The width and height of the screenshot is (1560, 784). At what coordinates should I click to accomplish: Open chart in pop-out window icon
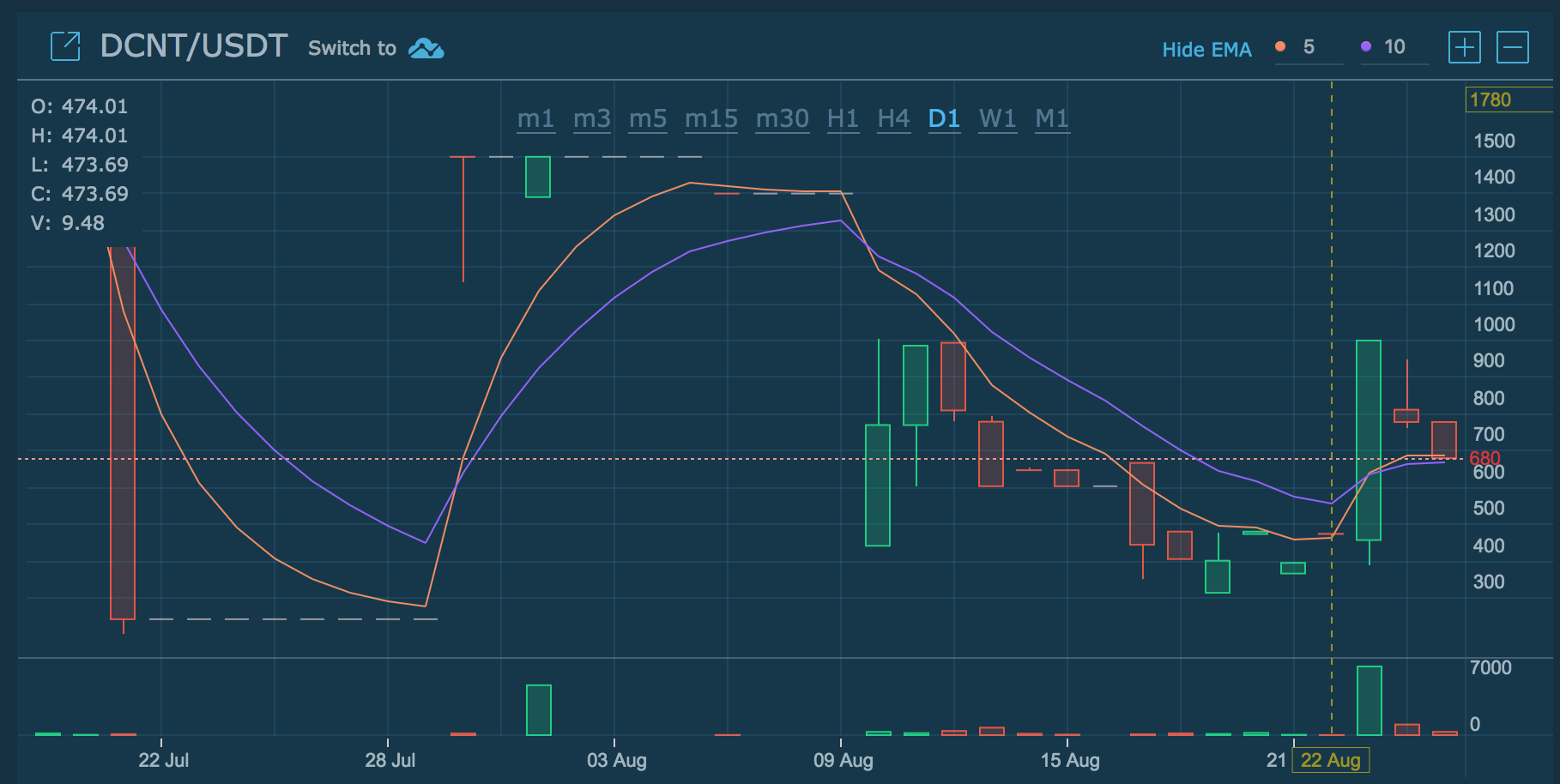point(65,46)
